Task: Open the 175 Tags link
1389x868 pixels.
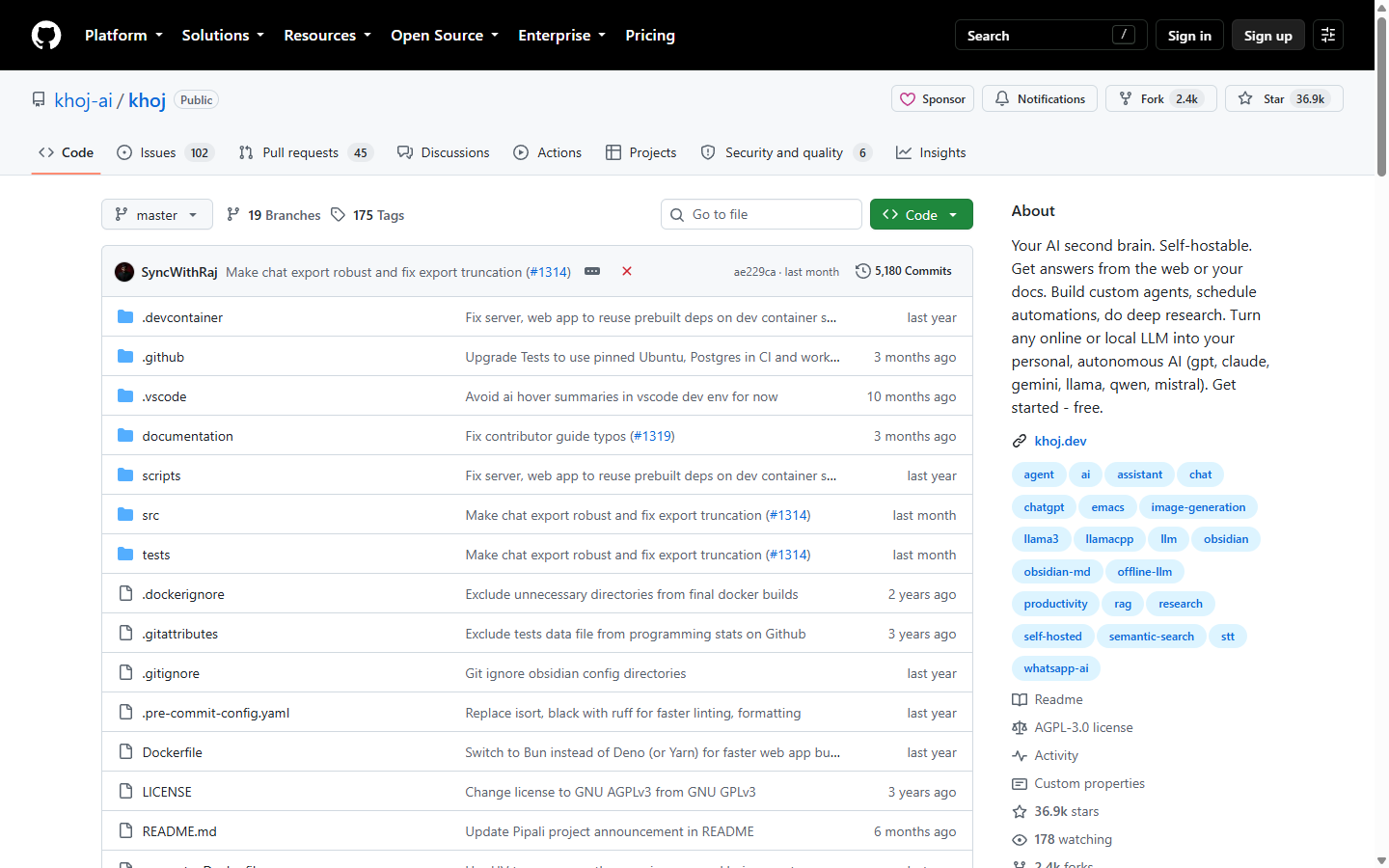Action: pos(368,215)
